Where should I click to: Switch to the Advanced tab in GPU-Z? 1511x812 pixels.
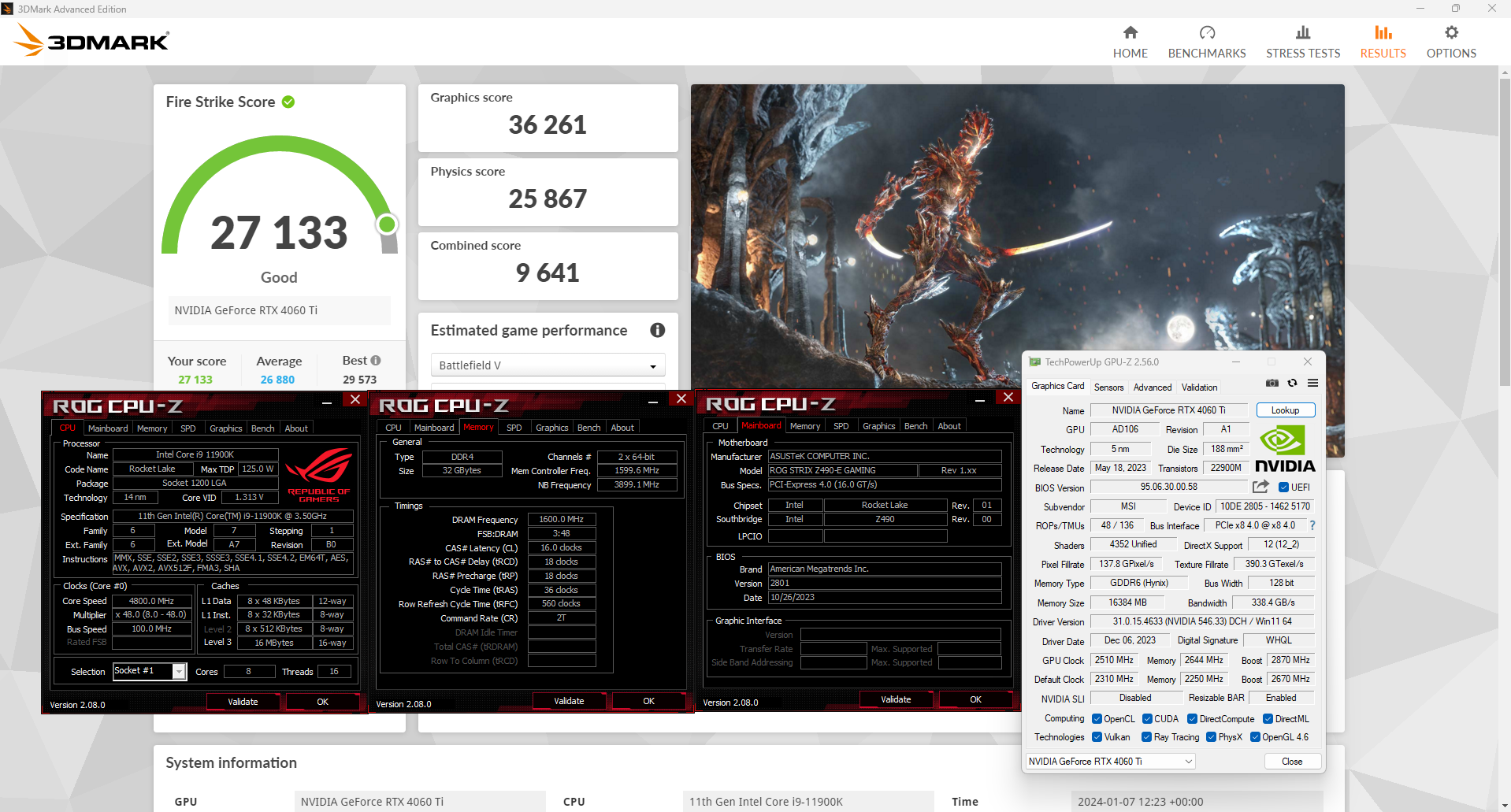1152,387
